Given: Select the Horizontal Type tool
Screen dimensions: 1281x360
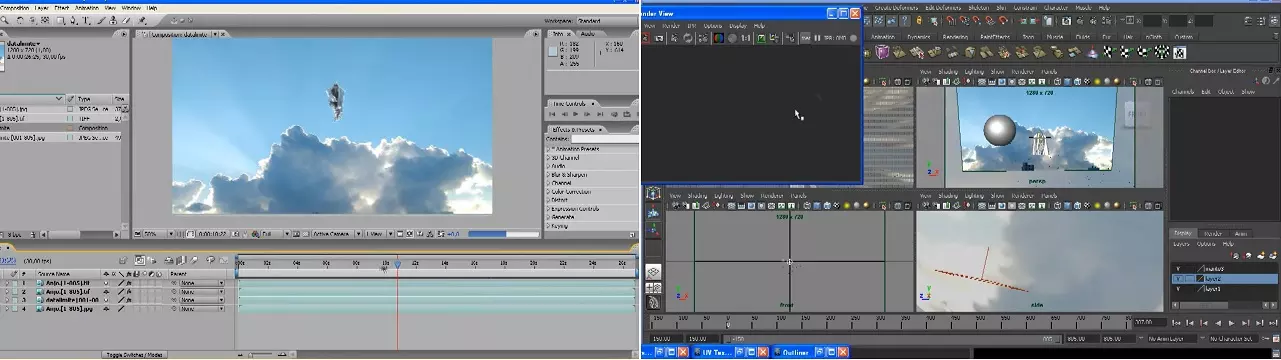Looking at the screenshot, I should (86, 20).
